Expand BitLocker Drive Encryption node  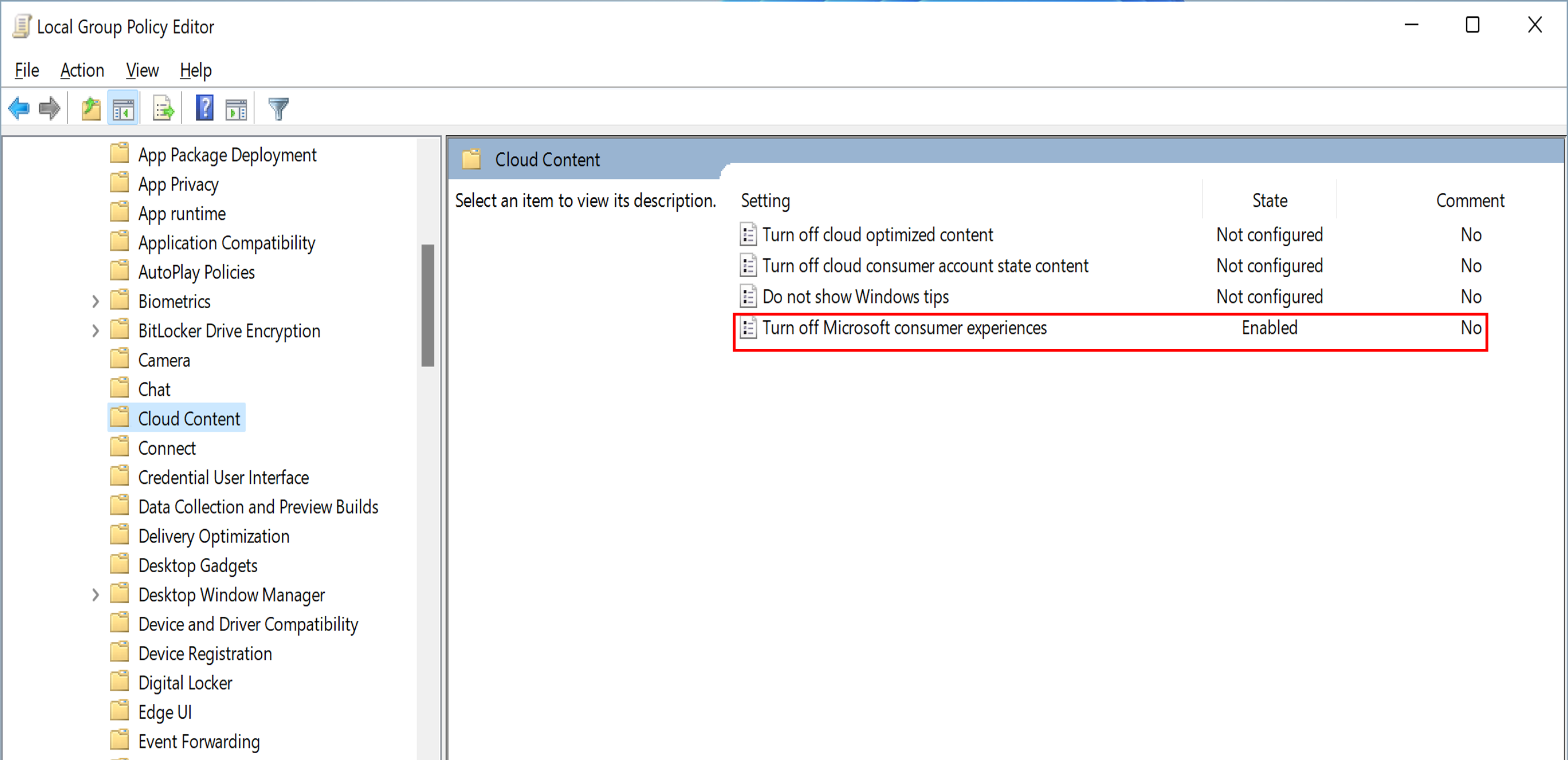(96, 330)
